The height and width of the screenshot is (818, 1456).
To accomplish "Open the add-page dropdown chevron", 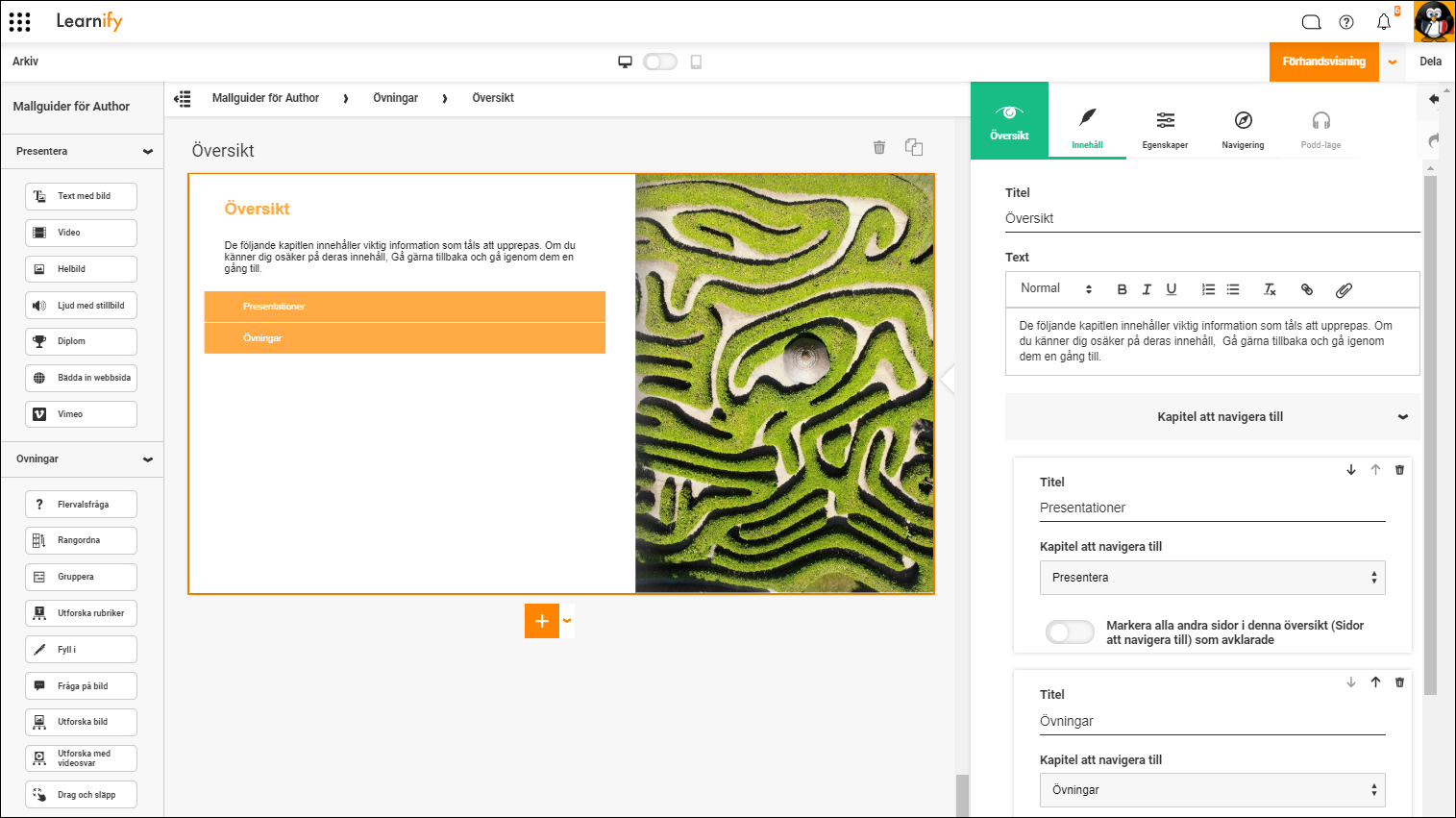I will pos(567,621).
